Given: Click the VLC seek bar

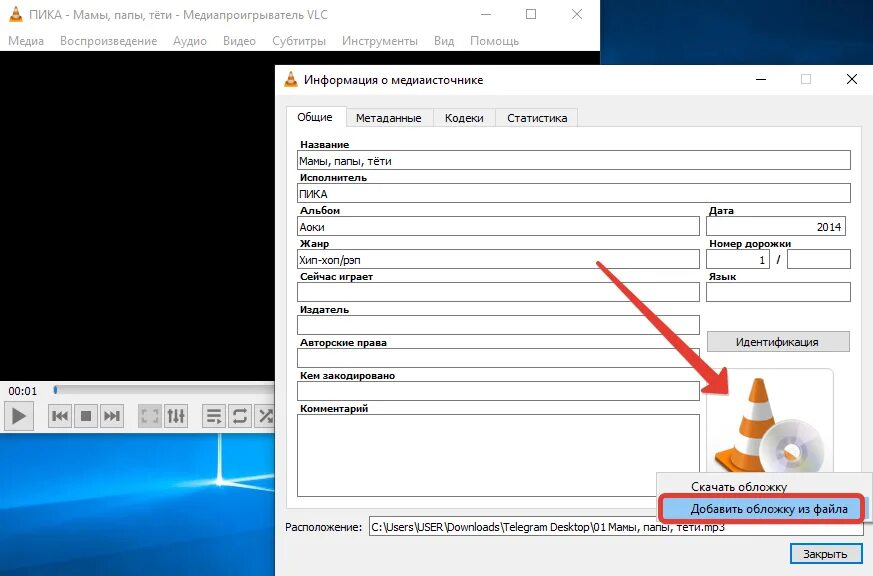Looking at the screenshot, I should tap(164, 391).
